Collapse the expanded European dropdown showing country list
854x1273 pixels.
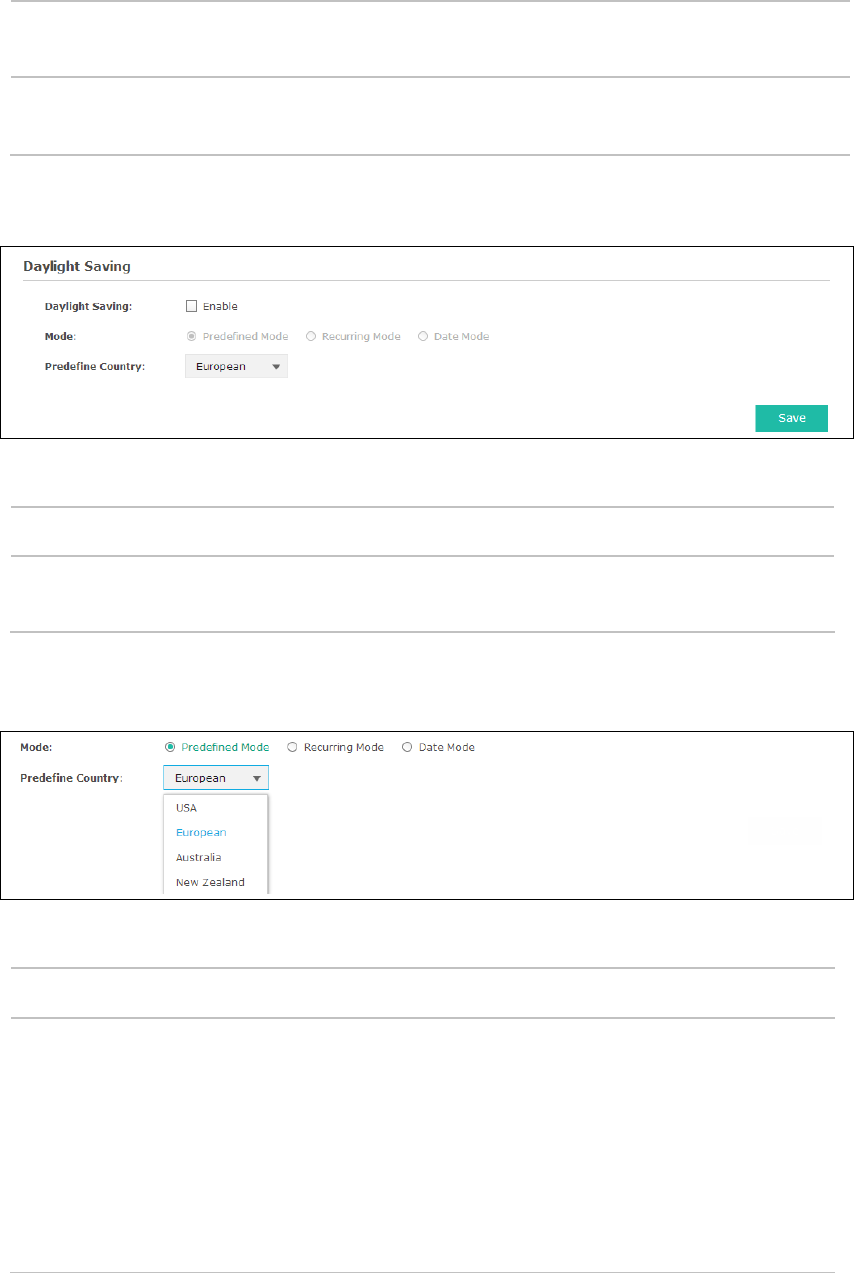click(216, 778)
